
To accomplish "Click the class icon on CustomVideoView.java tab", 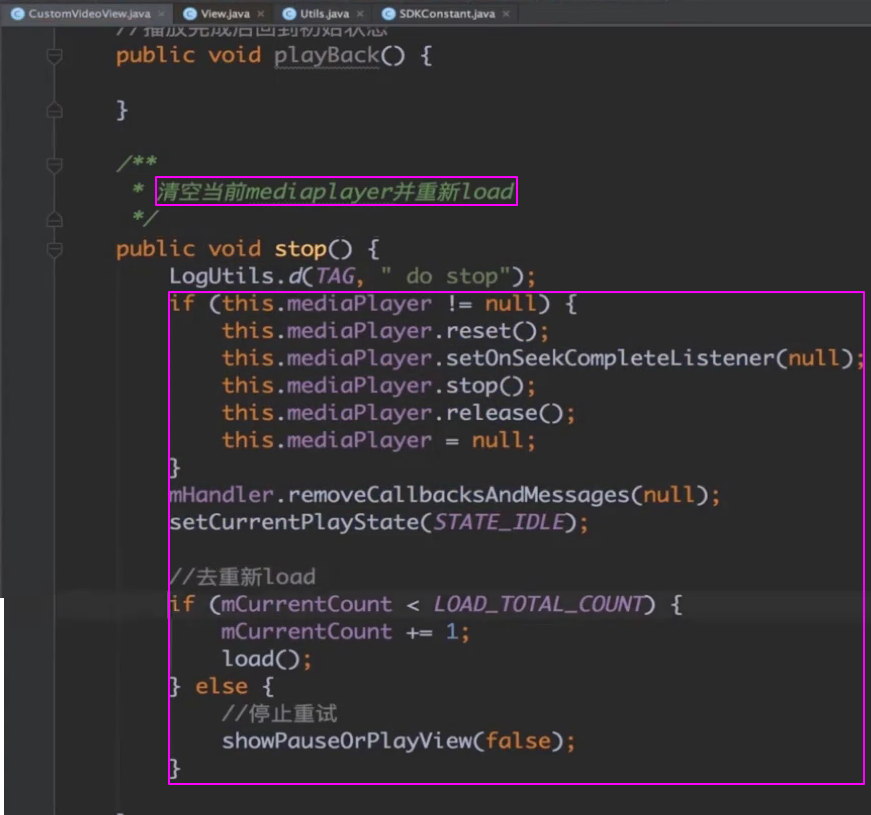I will pyautogui.click(x=17, y=14).
